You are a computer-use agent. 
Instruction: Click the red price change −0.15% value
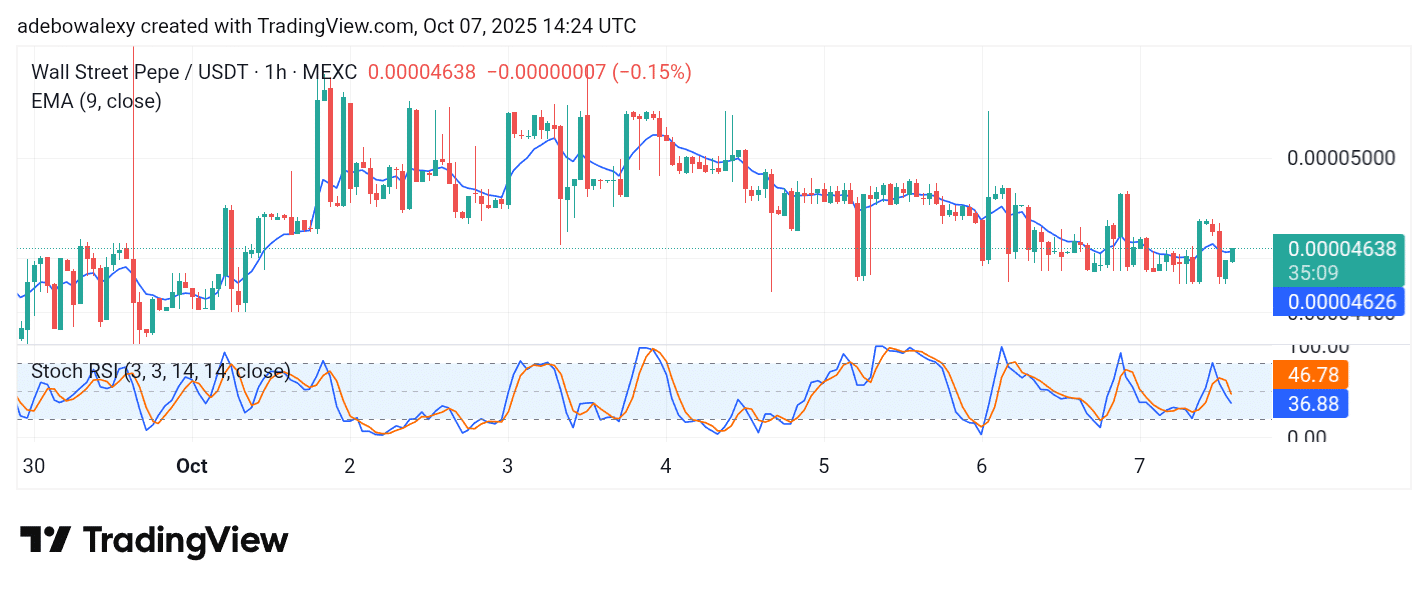click(x=651, y=72)
